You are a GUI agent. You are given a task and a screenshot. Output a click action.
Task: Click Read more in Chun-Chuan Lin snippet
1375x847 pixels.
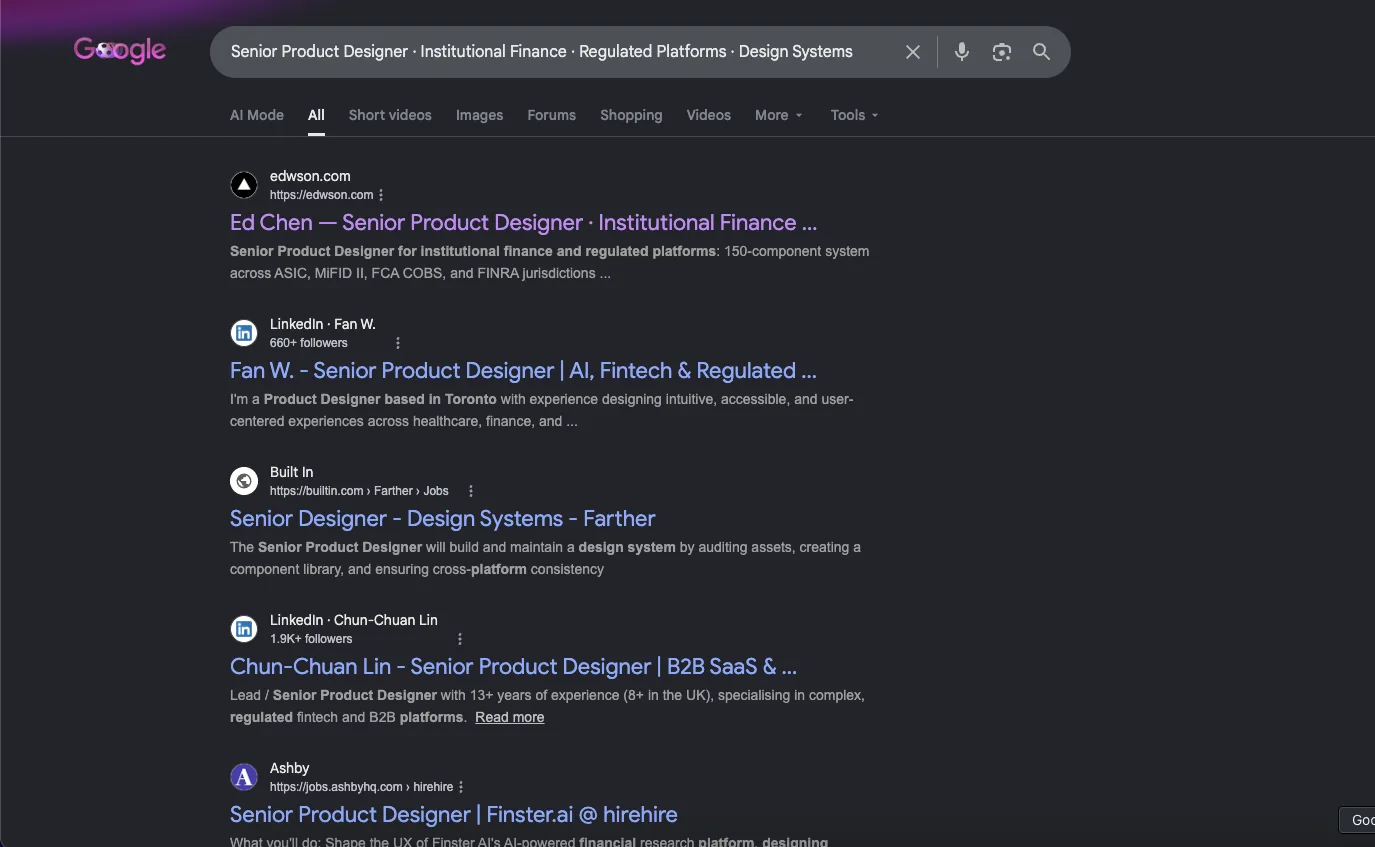(x=510, y=717)
